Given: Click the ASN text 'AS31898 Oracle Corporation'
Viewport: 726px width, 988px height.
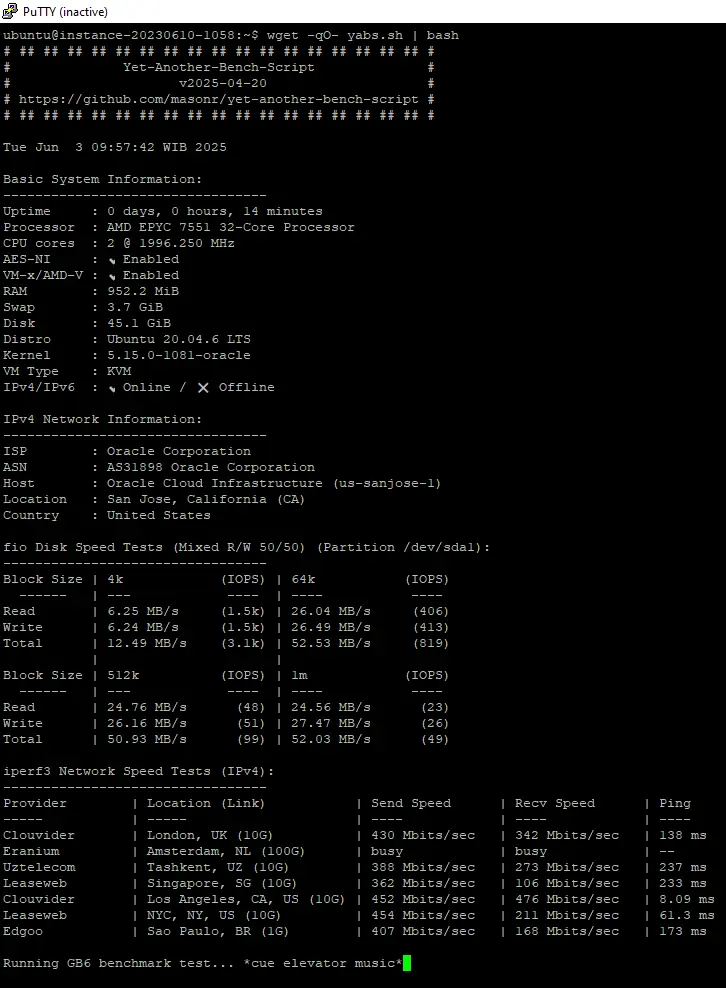Looking at the screenshot, I should [x=211, y=467].
